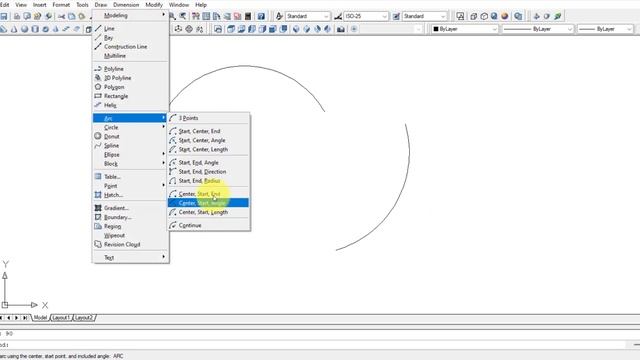640x360 pixels.
Task: Select the Sphere modeling tool icon
Action: tap(24, 29)
